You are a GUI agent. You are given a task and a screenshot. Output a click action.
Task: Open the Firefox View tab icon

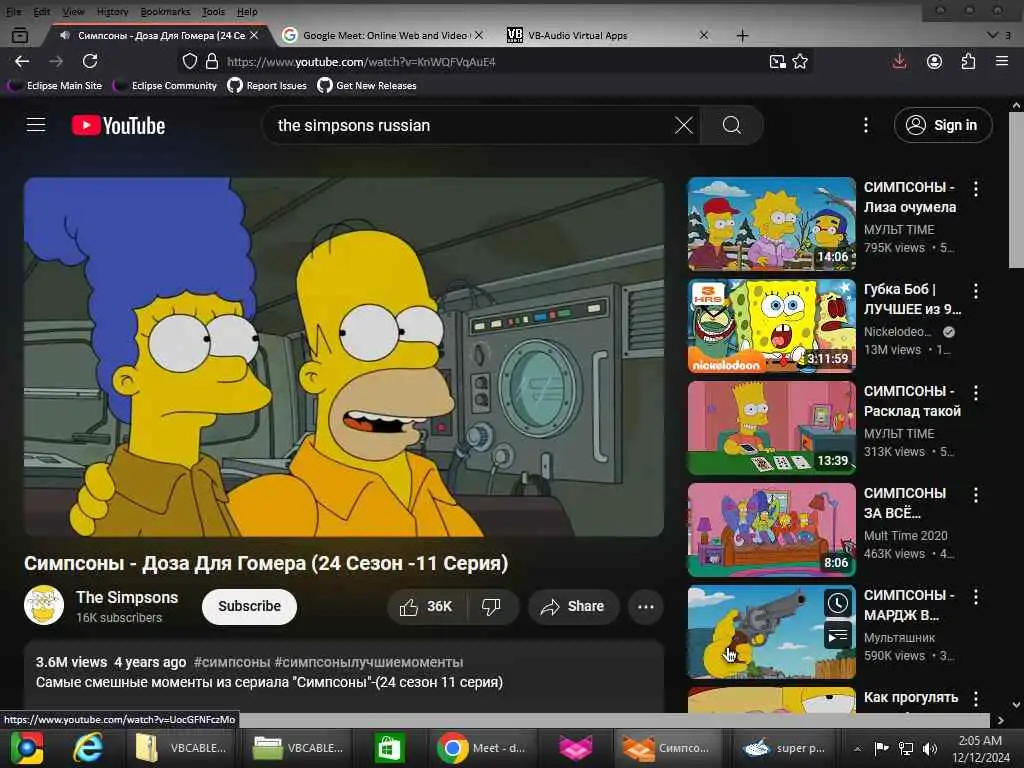coord(20,35)
